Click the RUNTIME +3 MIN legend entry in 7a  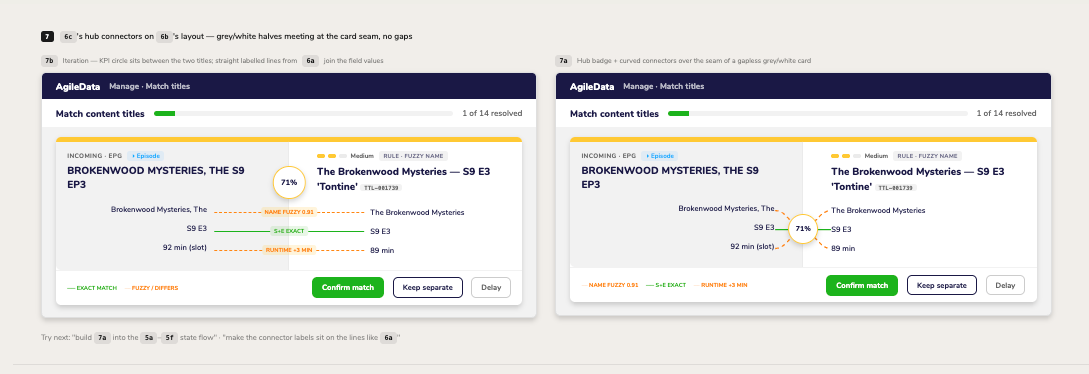(x=720, y=285)
